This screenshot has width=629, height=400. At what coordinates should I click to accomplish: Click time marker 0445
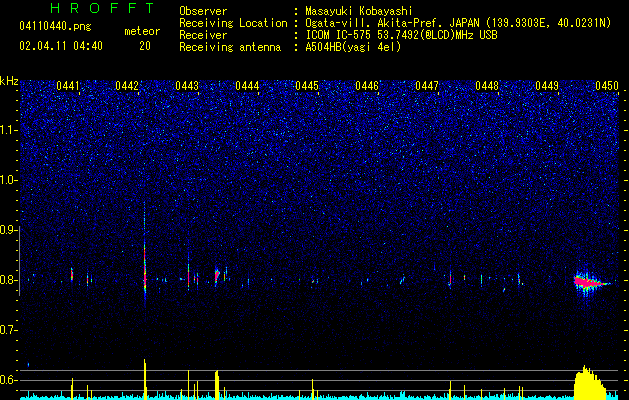pyautogui.click(x=307, y=86)
